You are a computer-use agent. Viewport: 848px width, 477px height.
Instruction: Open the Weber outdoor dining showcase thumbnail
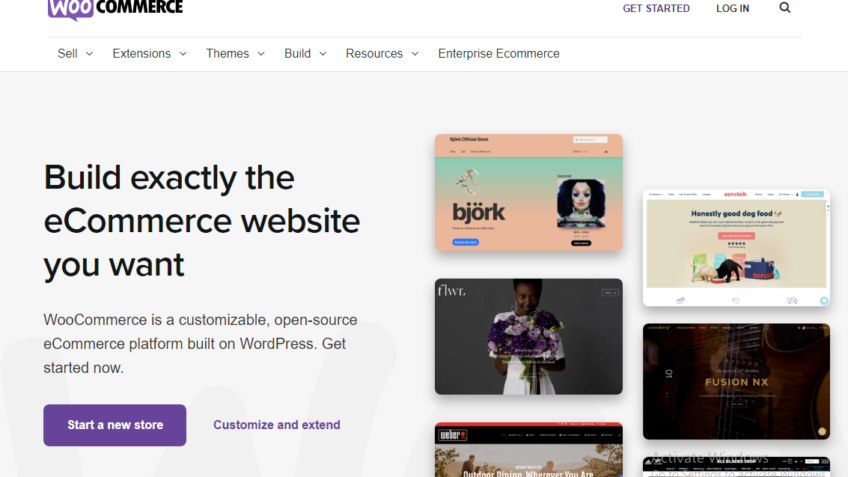(x=528, y=450)
